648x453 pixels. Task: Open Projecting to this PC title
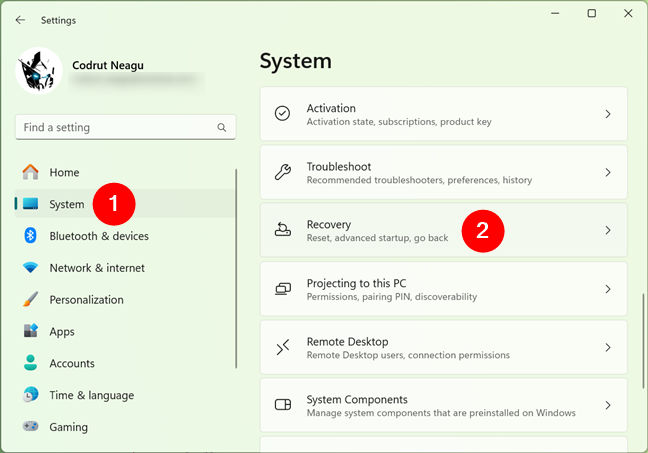(356, 284)
